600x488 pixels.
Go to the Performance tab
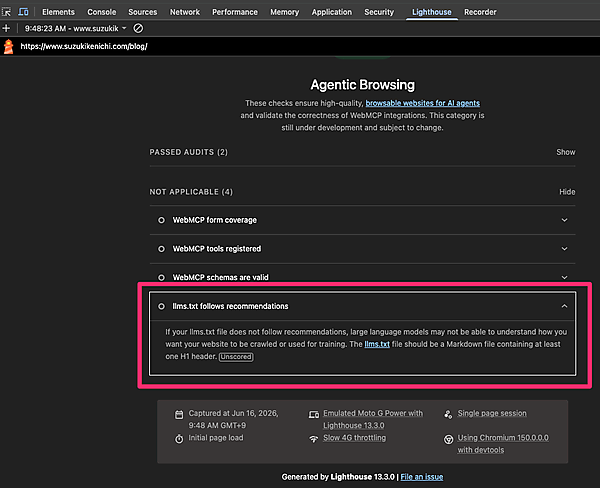coord(235,12)
